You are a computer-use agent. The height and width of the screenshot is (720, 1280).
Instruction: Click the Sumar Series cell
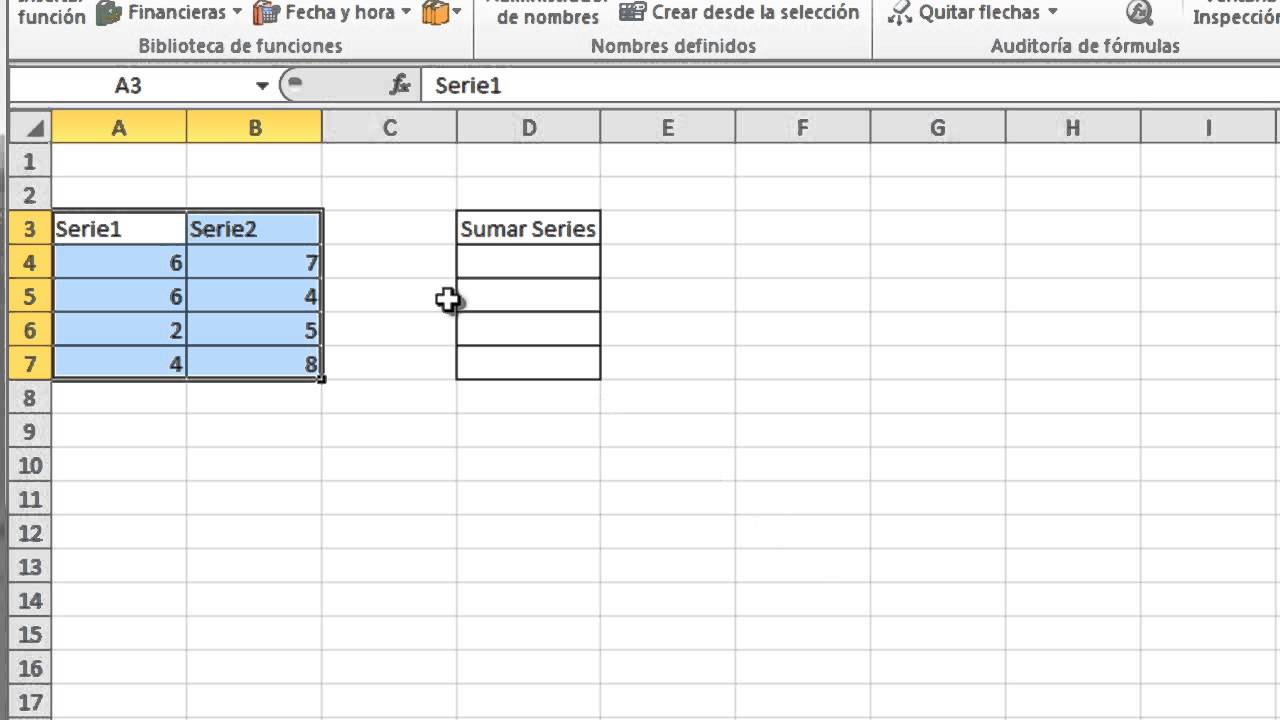[x=528, y=229]
